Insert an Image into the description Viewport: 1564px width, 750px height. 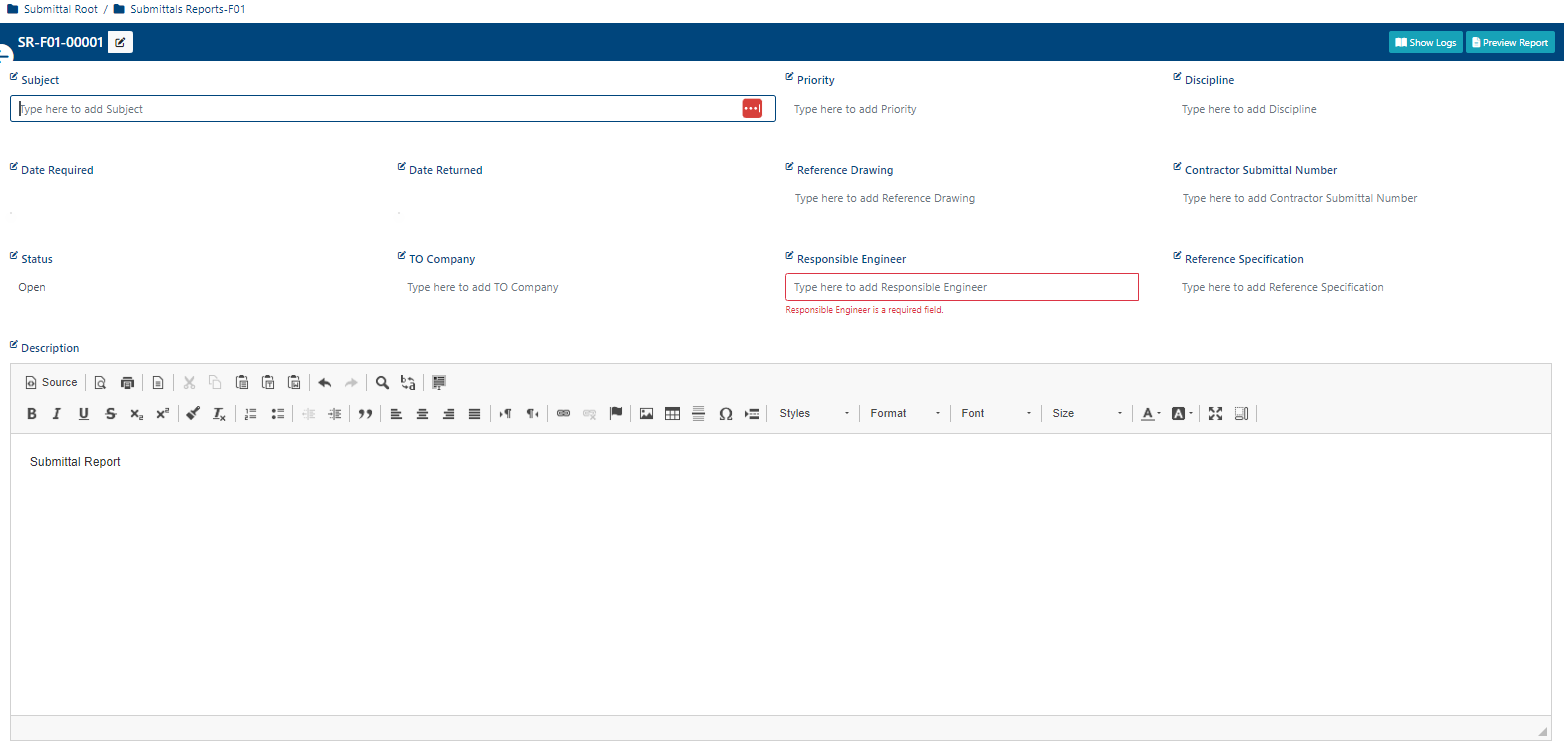tap(647, 413)
